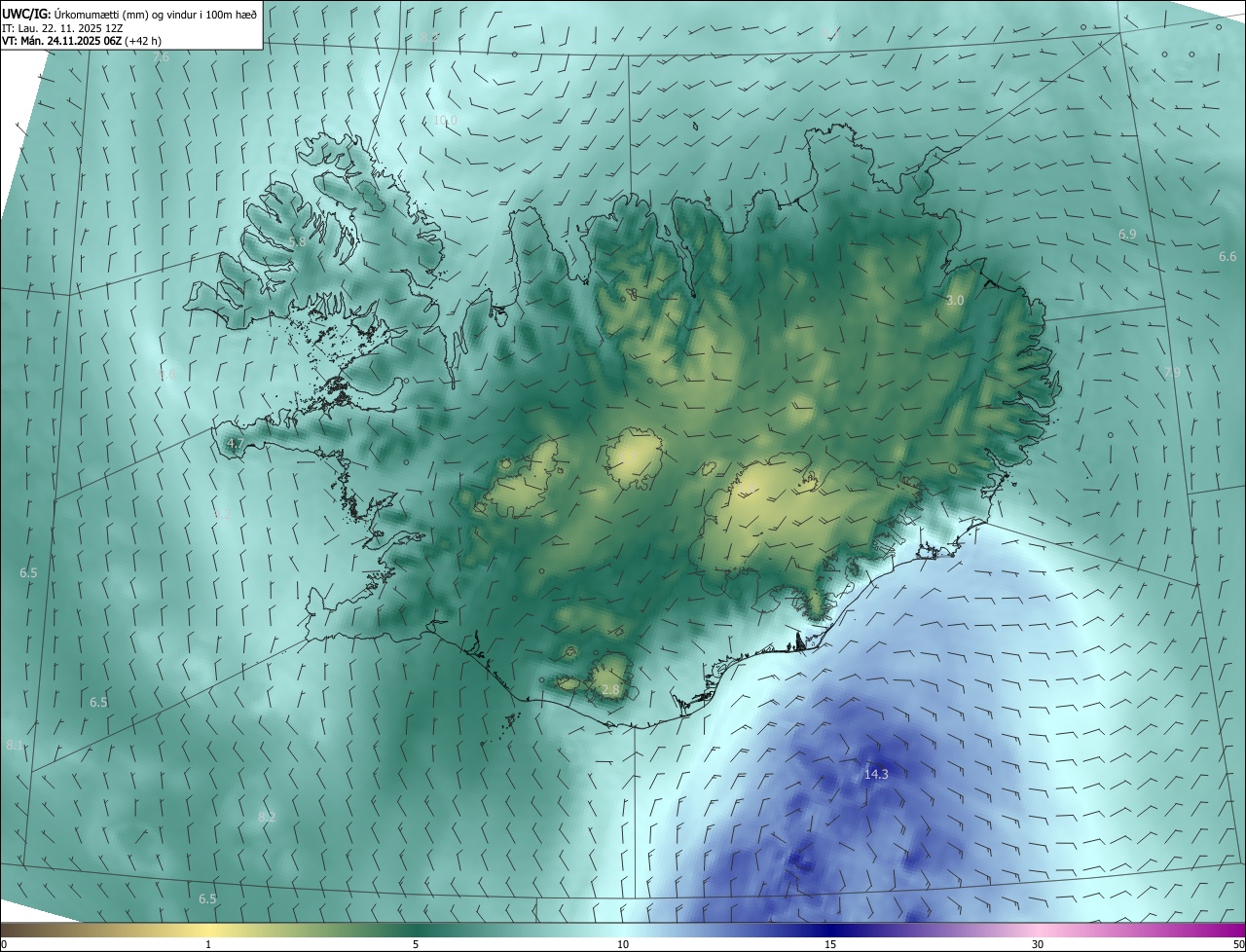The width and height of the screenshot is (1246, 952).
Task: Click the 15 label on the colour scale
Action: [x=830, y=944]
